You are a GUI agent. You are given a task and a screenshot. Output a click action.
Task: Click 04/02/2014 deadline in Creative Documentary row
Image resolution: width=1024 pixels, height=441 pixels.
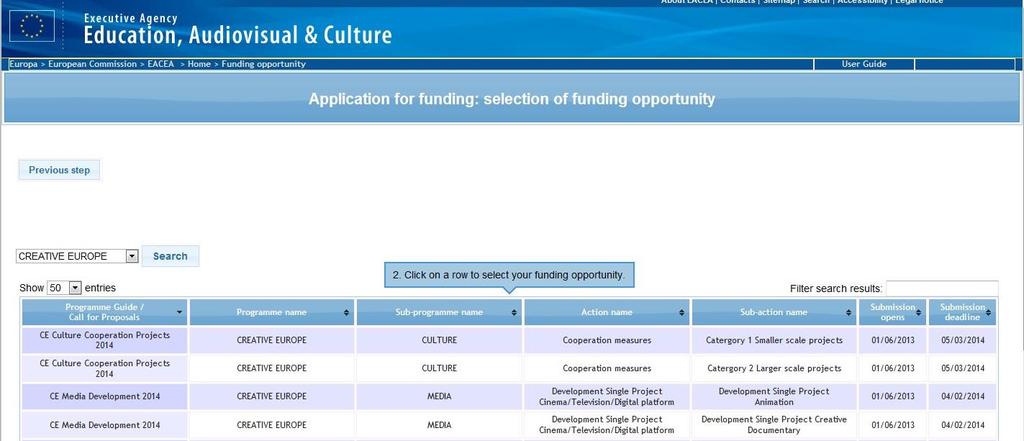coord(963,425)
